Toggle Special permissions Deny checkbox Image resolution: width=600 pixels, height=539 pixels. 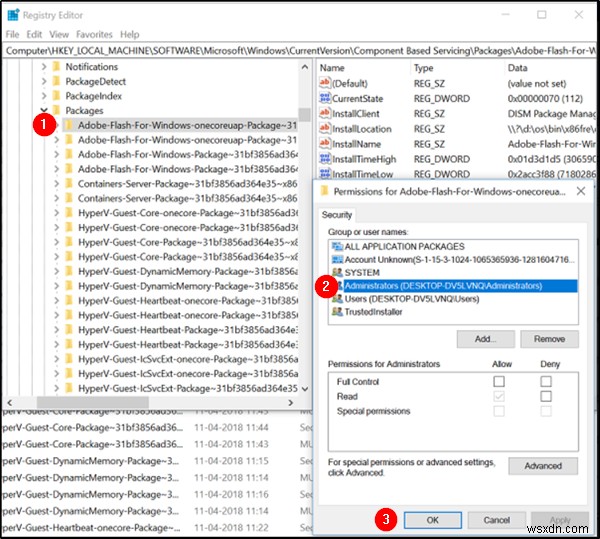click(546, 411)
